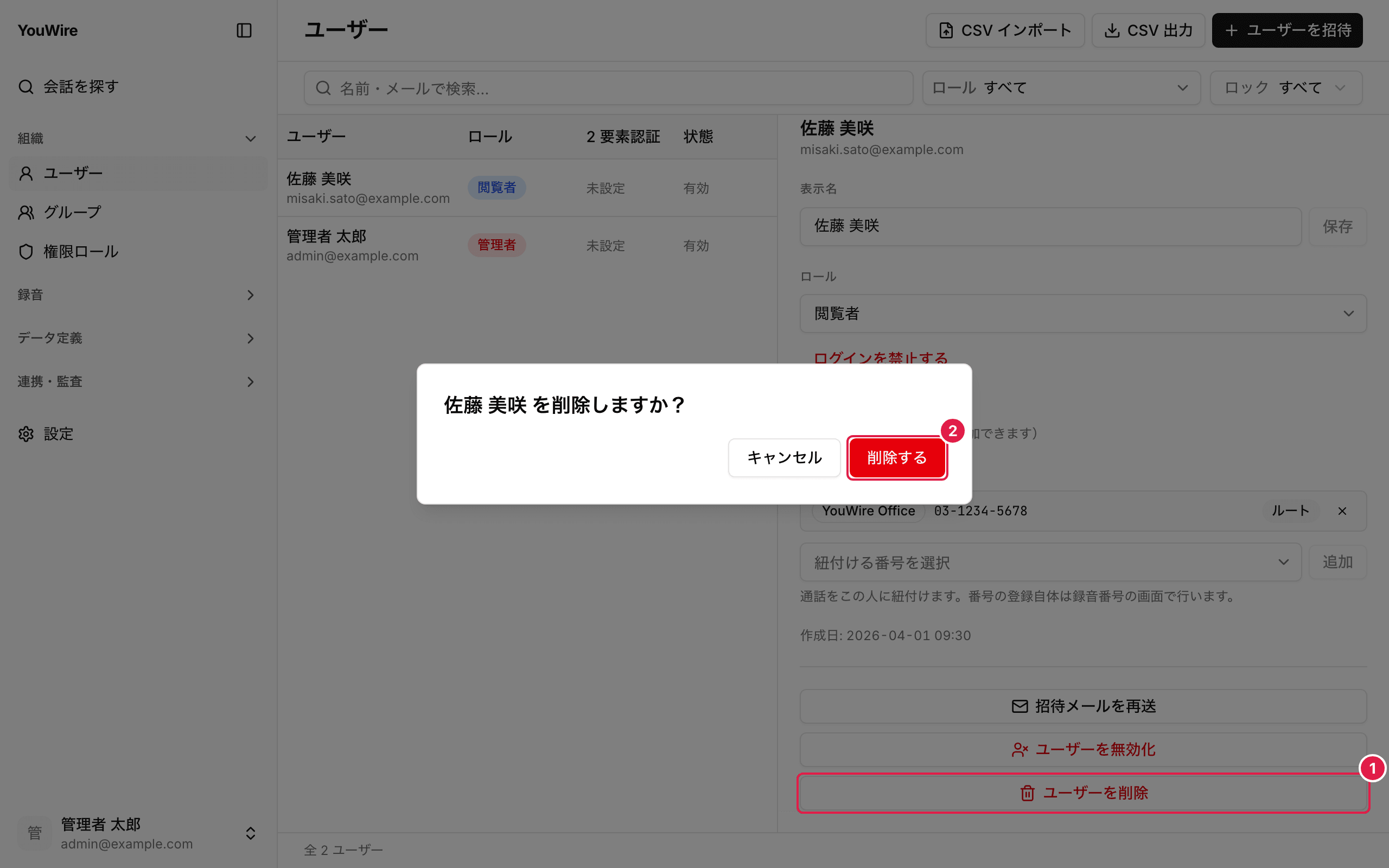1389x868 pixels.
Task: Remove the 03-1234-5678 number with X
Action: [1342, 511]
